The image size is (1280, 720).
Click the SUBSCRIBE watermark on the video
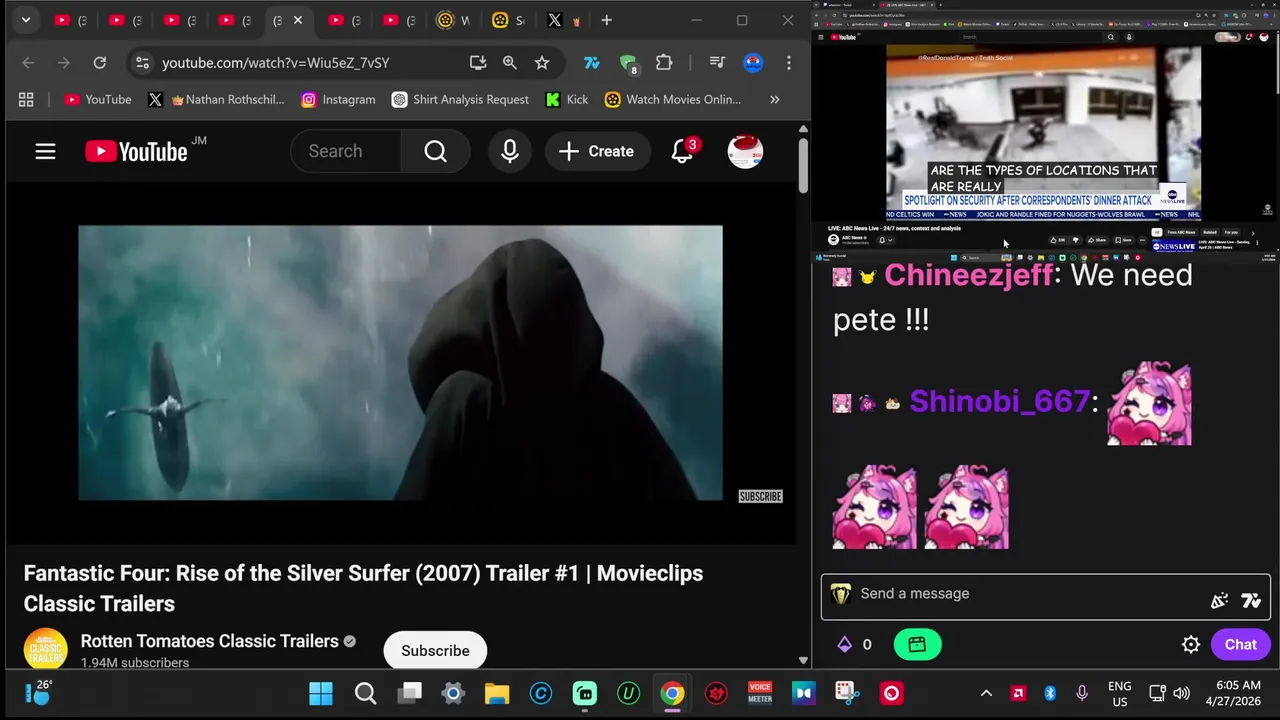pos(760,496)
